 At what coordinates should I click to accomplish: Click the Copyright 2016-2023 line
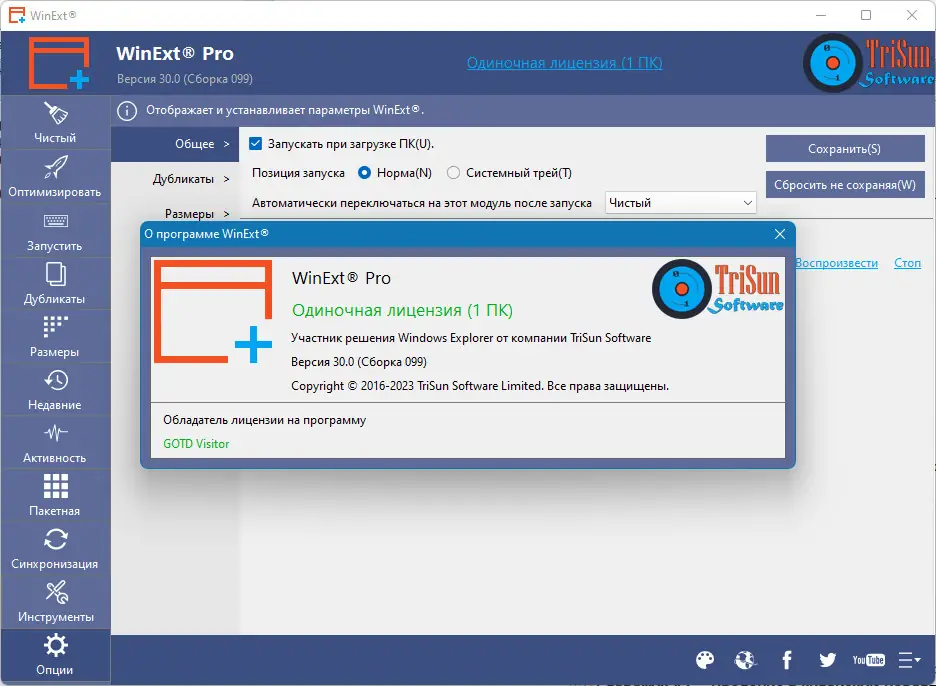[480, 386]
